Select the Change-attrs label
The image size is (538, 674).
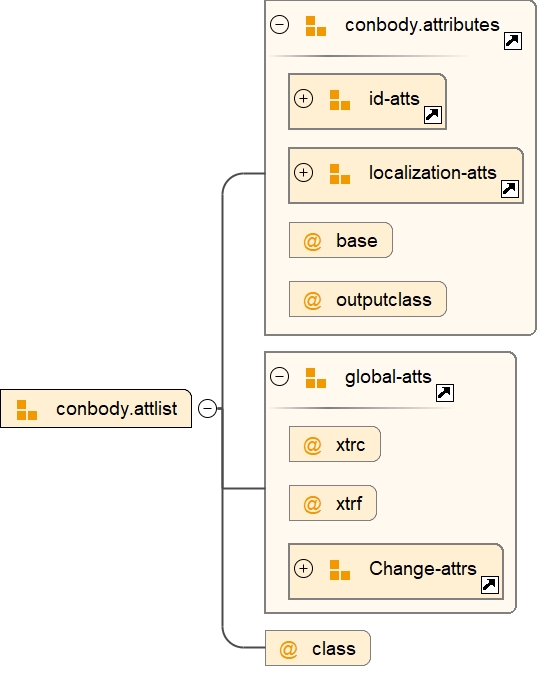point(423,568)
